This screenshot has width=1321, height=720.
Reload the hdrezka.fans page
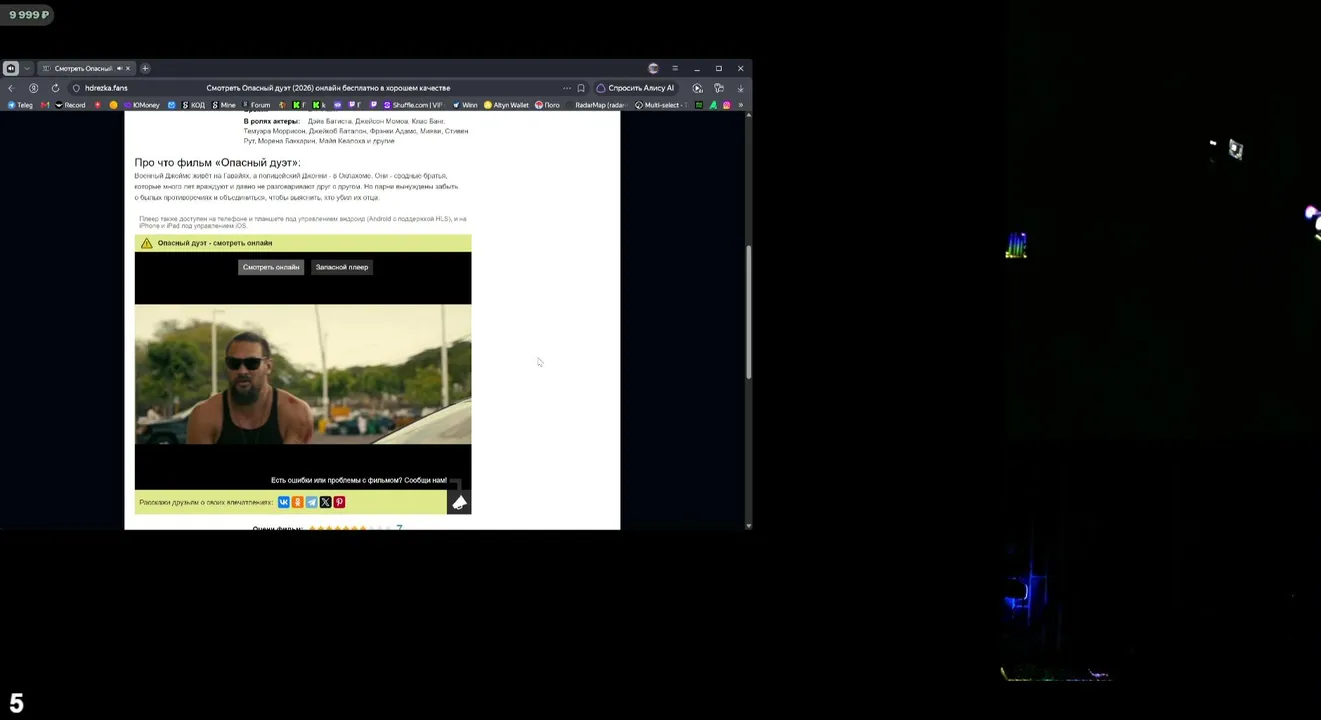55,88
